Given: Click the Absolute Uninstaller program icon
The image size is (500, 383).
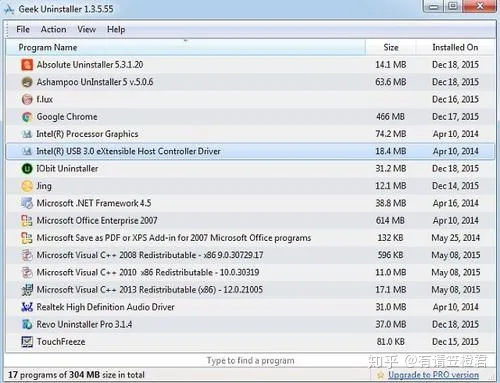Looking at the screenshot, I should tap(27, 65).
